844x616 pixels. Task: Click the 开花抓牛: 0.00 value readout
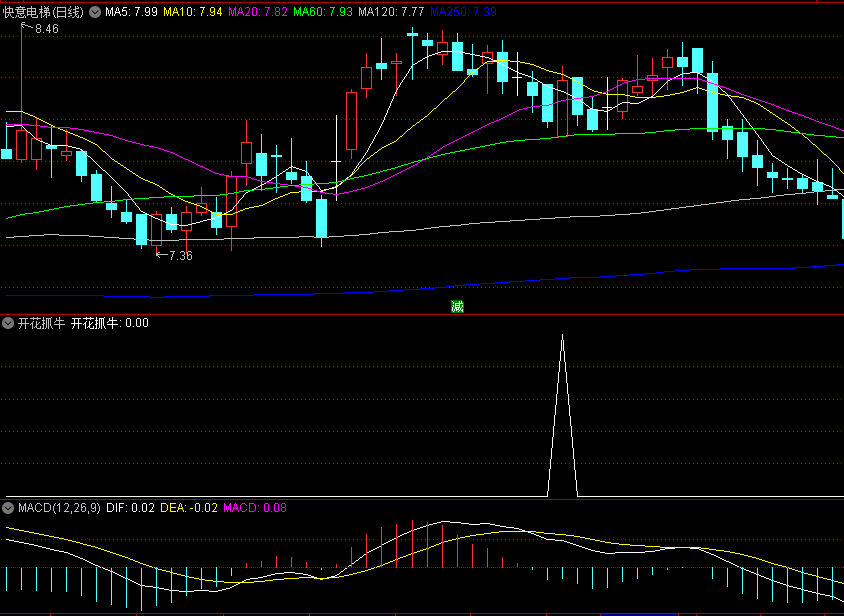coord(110,323)
